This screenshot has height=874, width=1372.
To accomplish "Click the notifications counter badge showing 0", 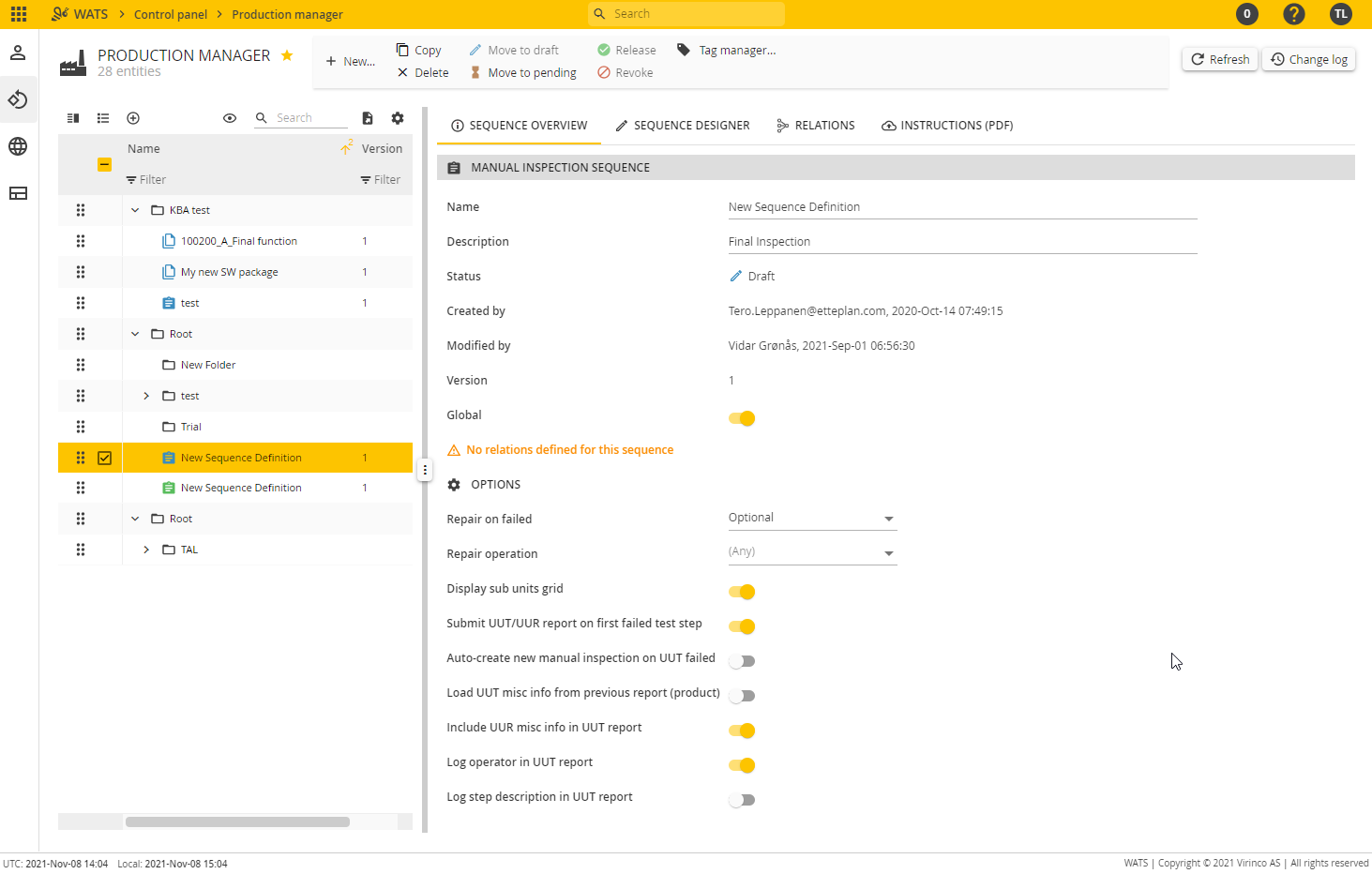I will (1247, 14).
